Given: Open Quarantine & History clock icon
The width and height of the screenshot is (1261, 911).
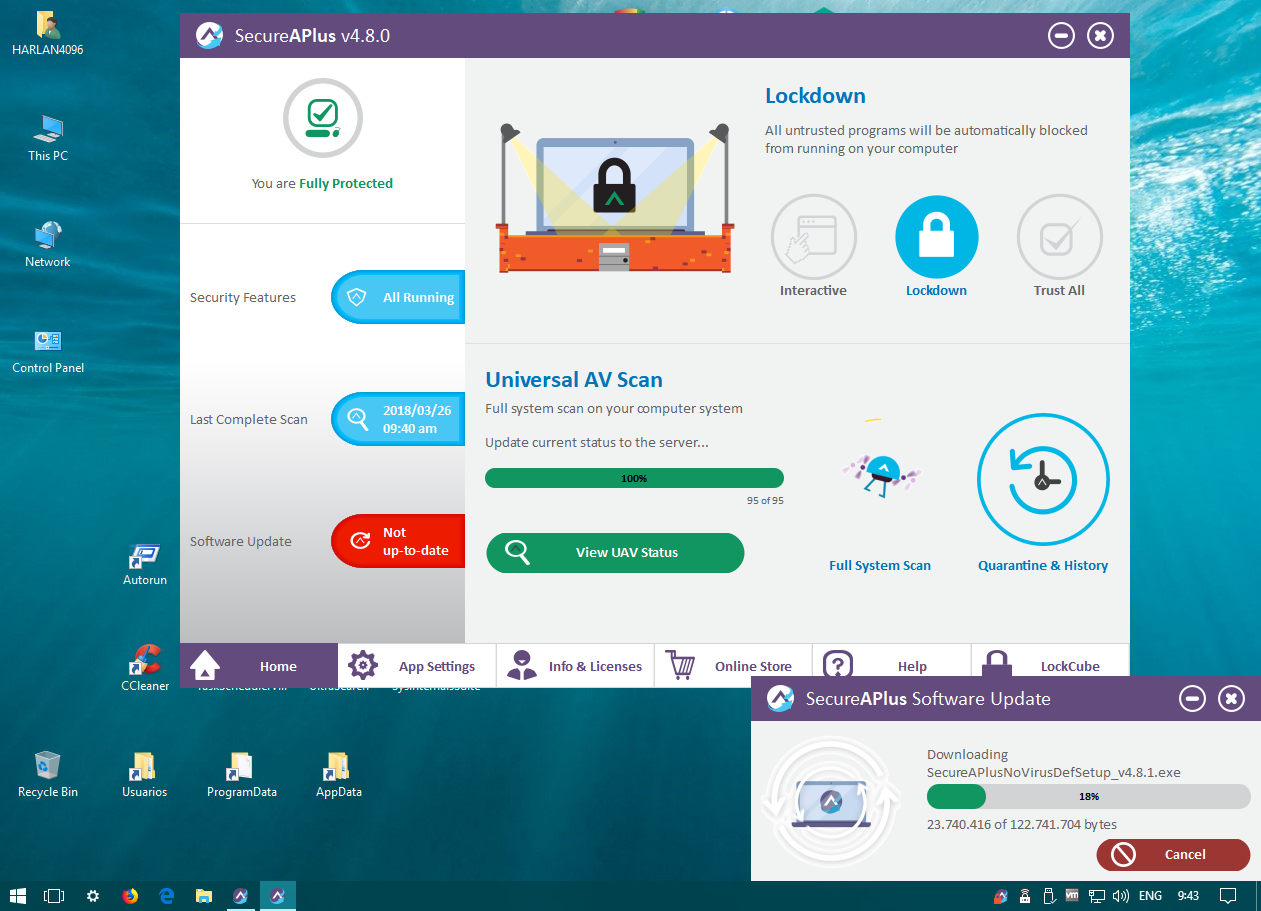Looking at the screenshot, I should point(1043,479).
